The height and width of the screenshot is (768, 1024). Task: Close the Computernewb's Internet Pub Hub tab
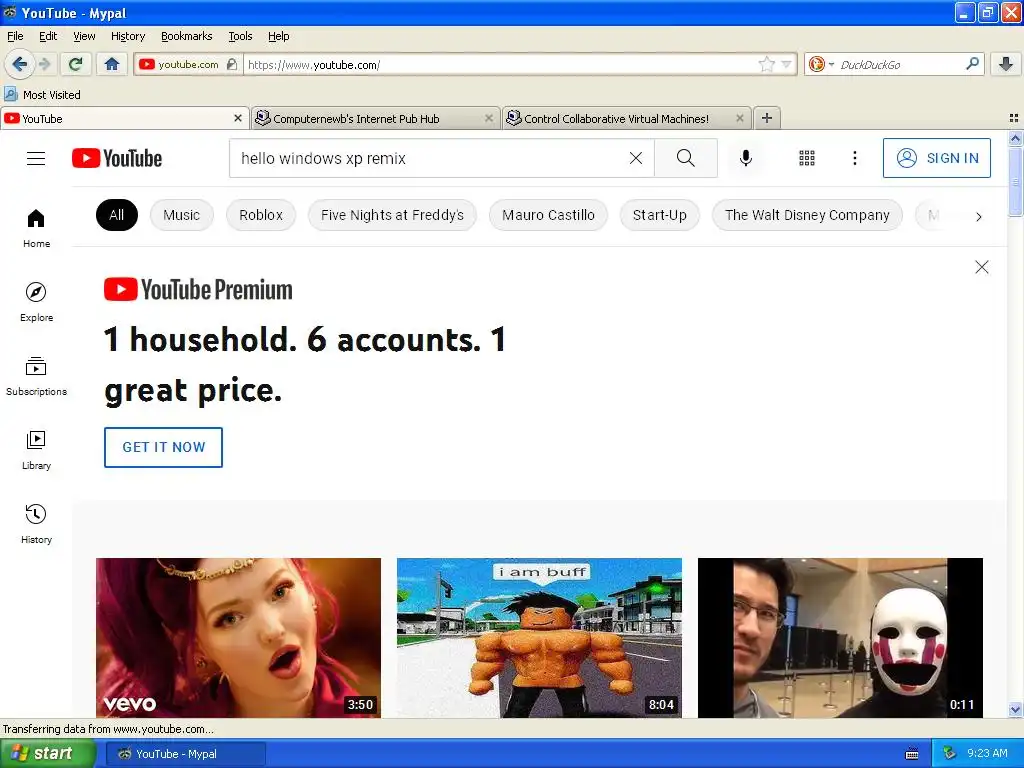[x=488, y=118]
